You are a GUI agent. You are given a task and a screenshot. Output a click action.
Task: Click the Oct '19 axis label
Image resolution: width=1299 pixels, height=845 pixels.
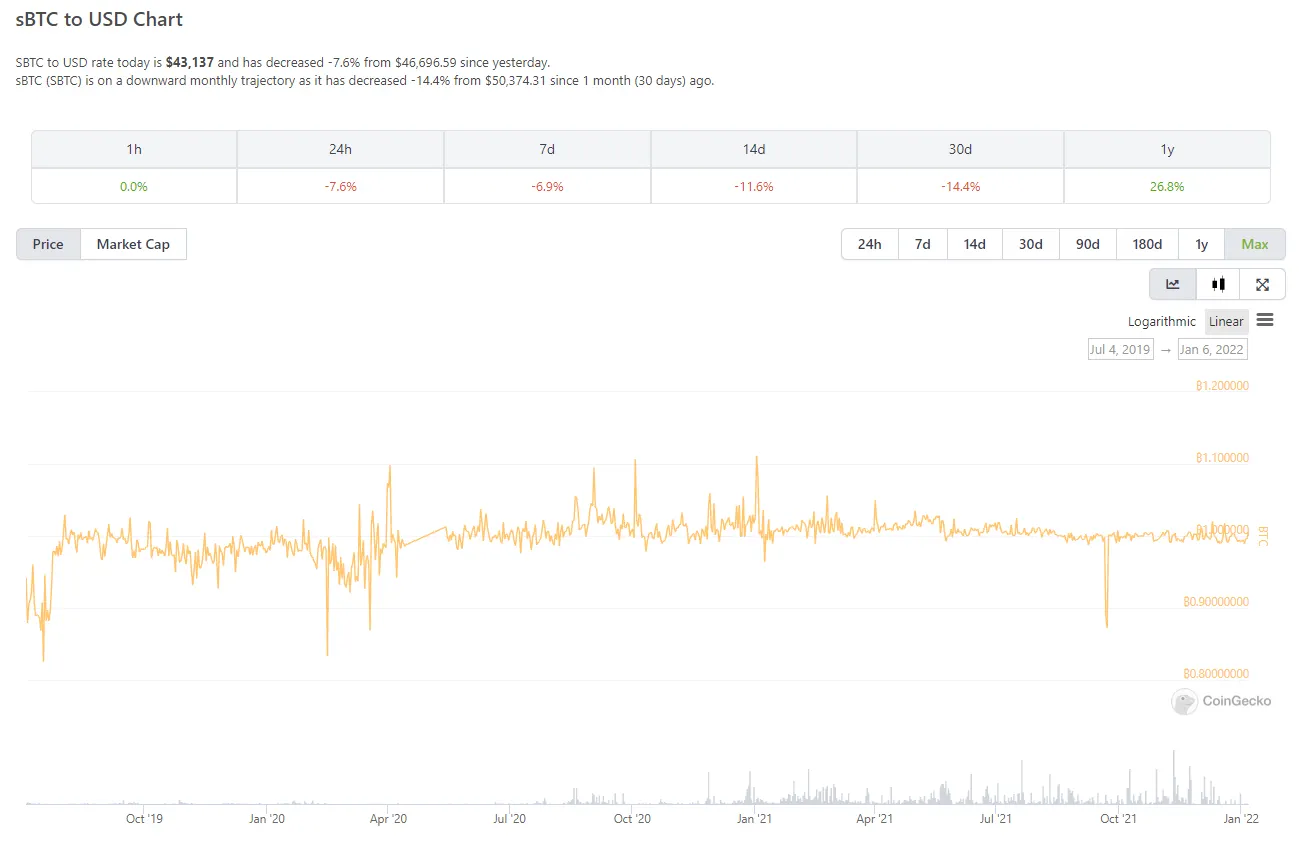144,819
